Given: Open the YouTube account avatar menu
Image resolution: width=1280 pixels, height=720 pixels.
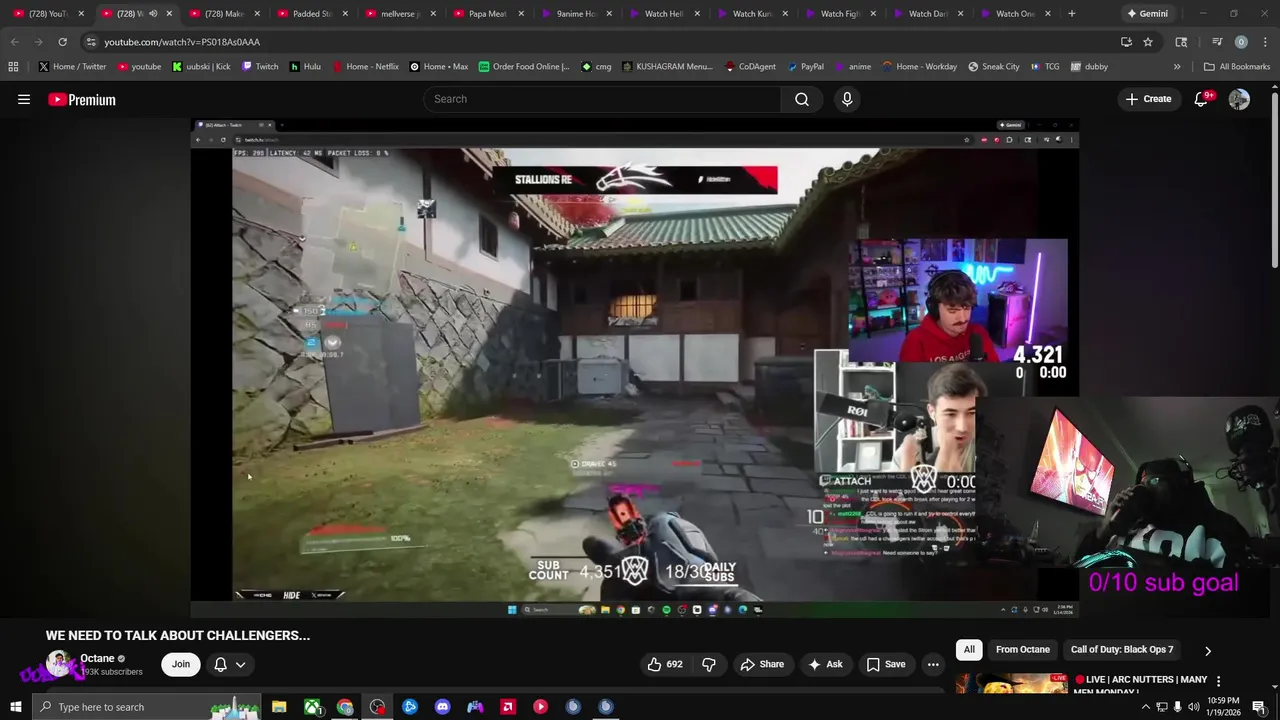Looking at the screenshot, I should 1239,99.
